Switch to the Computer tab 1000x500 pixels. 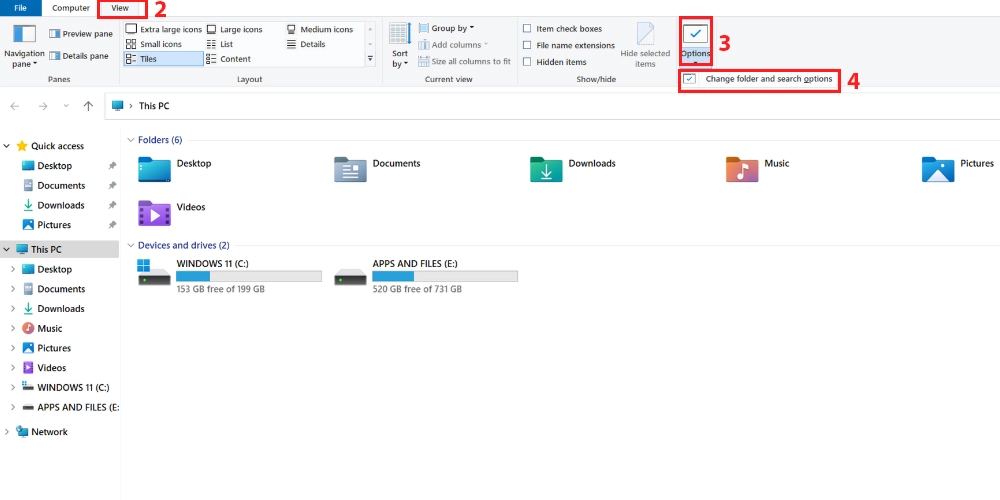[x=71, y=8]
